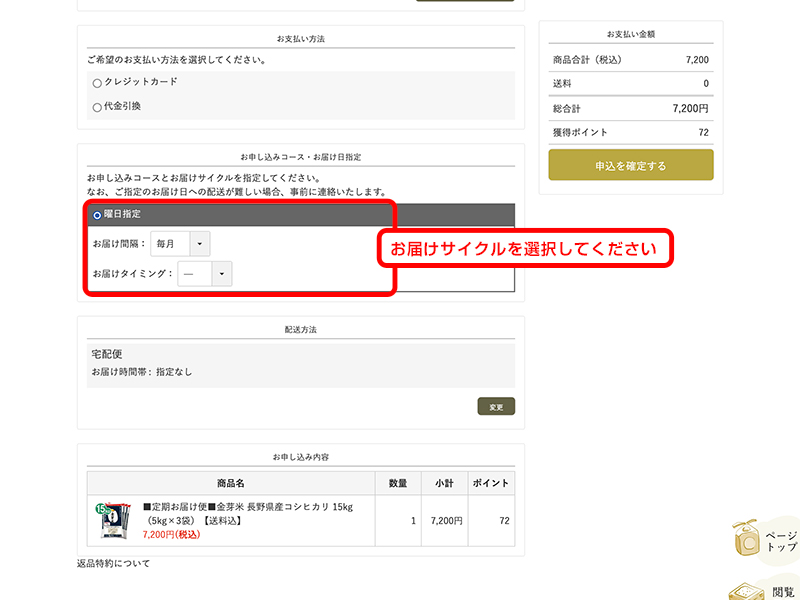Click the 総合計 7,200円 total row
Screen dimensions: 800x600
(630, 108)
